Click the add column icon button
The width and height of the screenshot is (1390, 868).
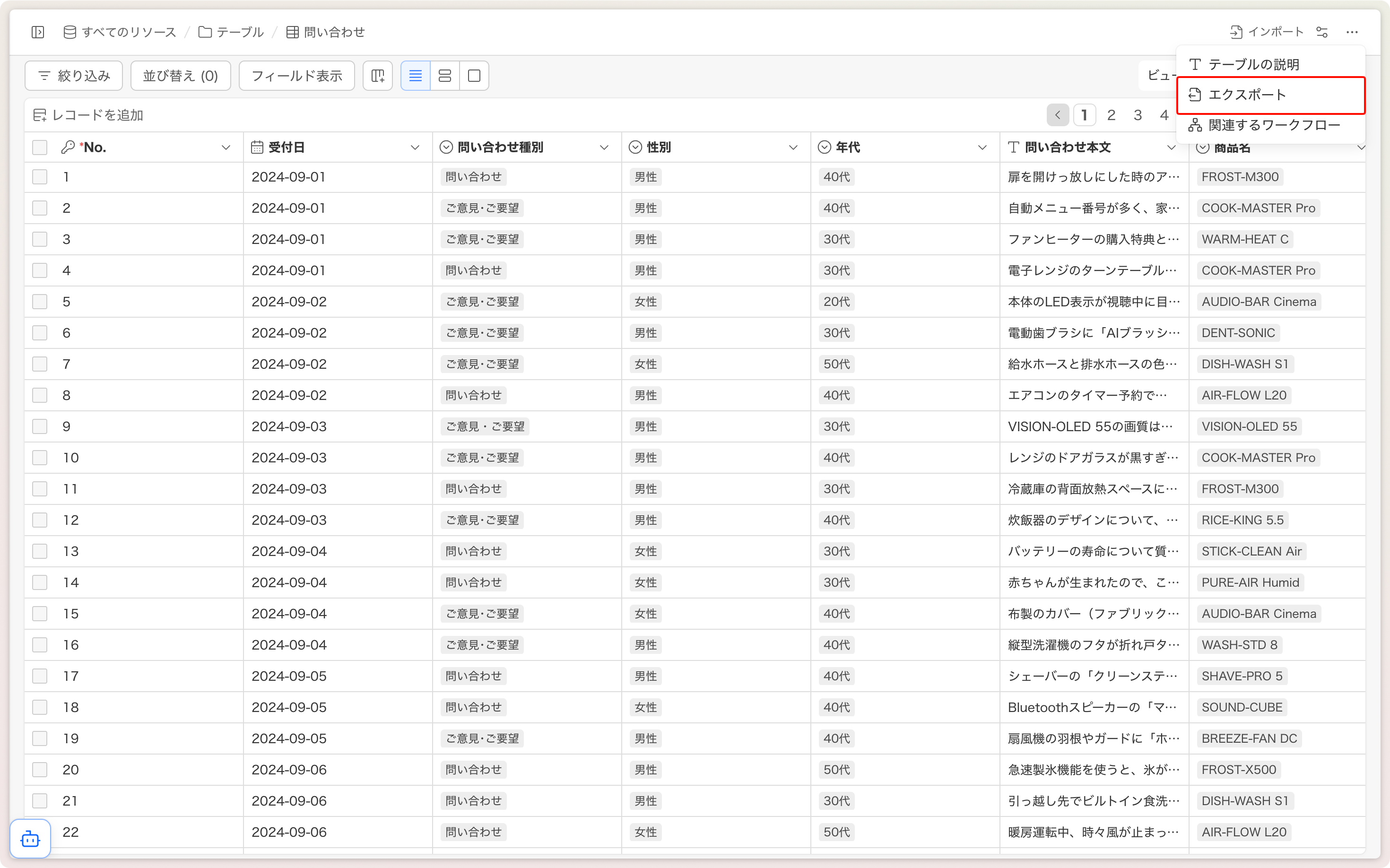pos(378,76)
